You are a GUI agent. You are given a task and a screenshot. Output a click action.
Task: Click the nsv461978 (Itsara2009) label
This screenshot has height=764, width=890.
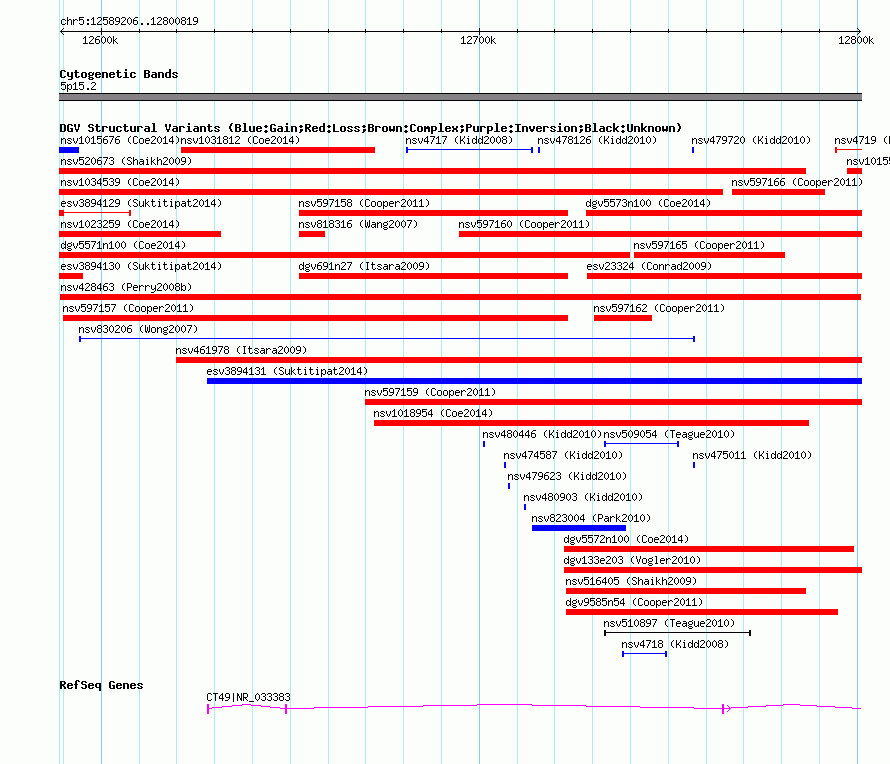tap(241, 350)
